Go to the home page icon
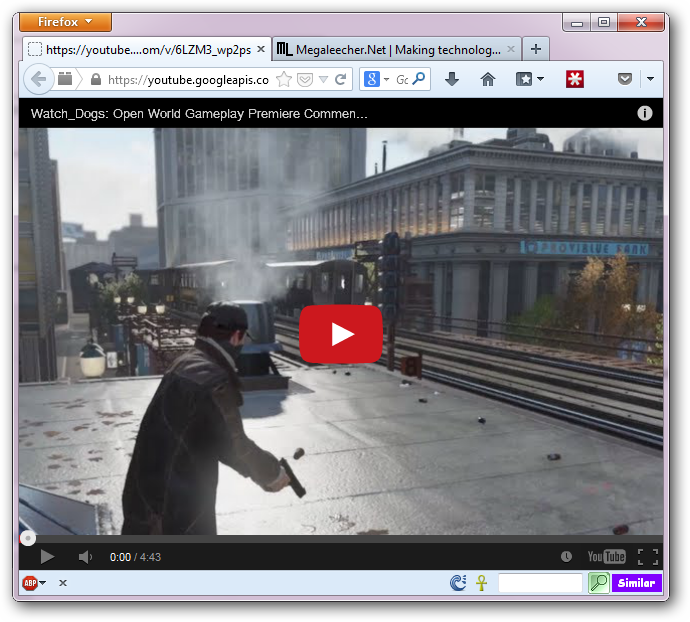Viewport: 690px width, 622px height. (488, 79)
